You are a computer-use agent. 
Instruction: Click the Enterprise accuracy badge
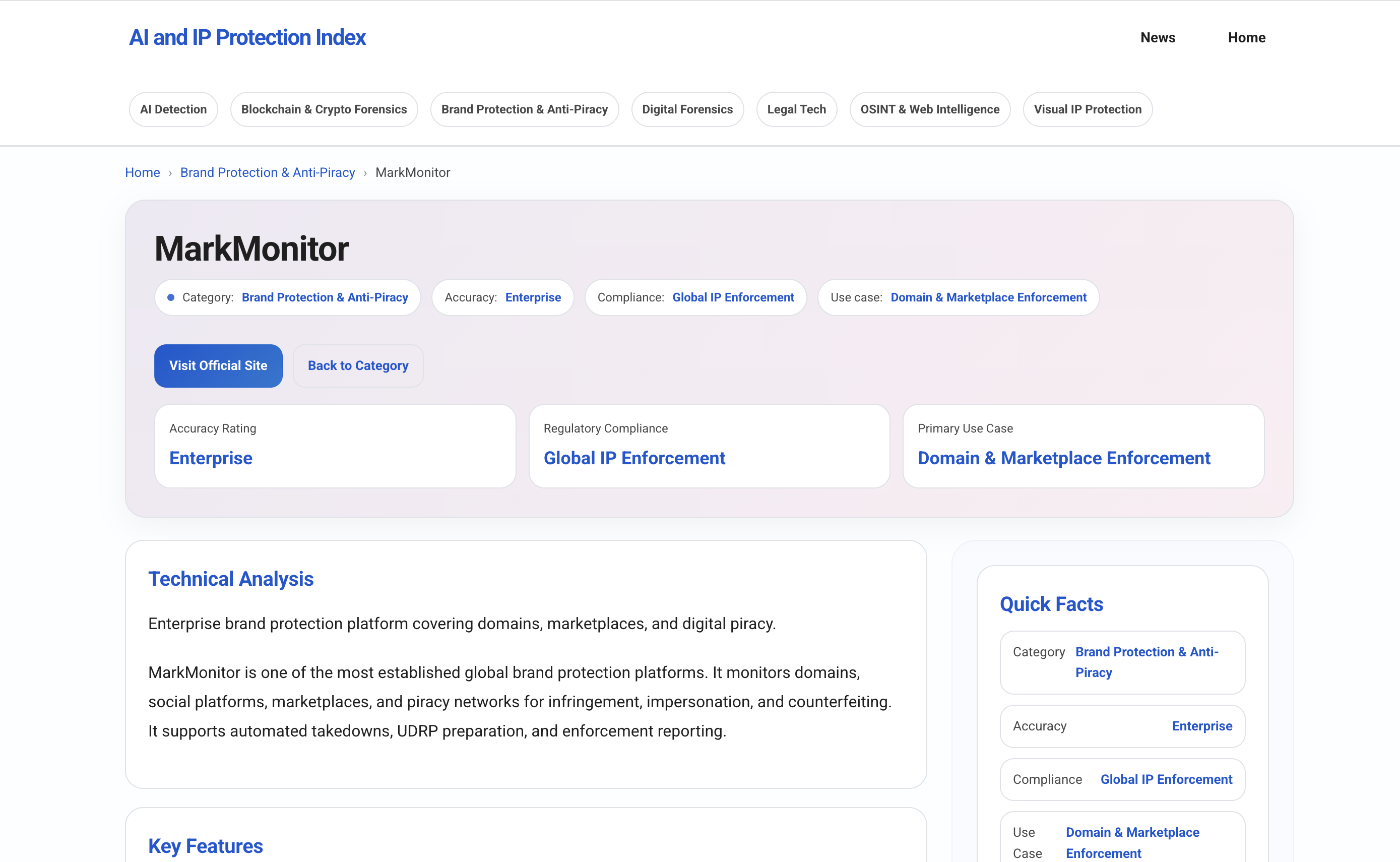click(x=532, y=297)
